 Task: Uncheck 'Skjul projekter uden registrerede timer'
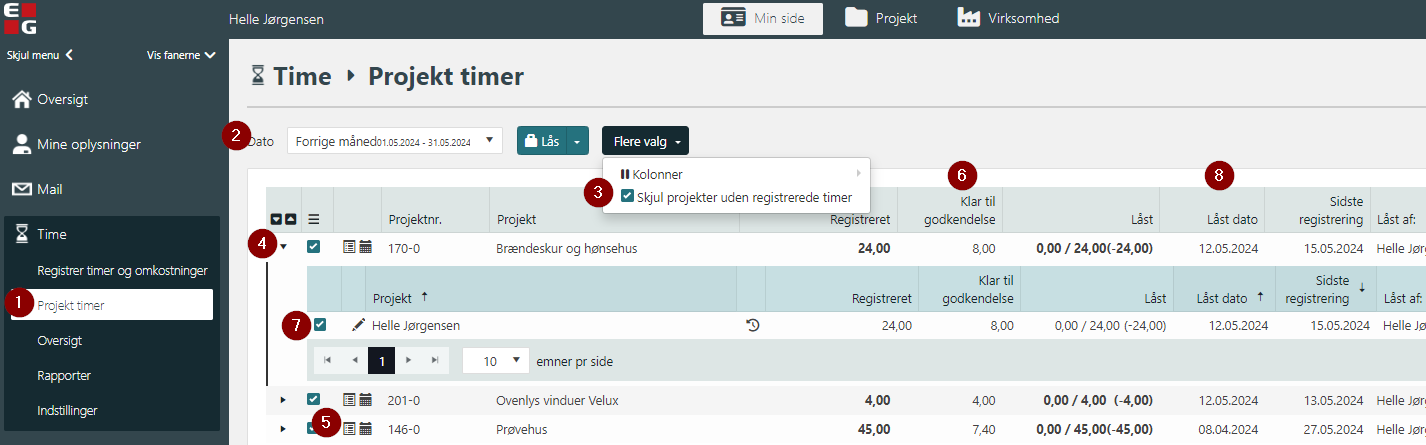point(627,197)
